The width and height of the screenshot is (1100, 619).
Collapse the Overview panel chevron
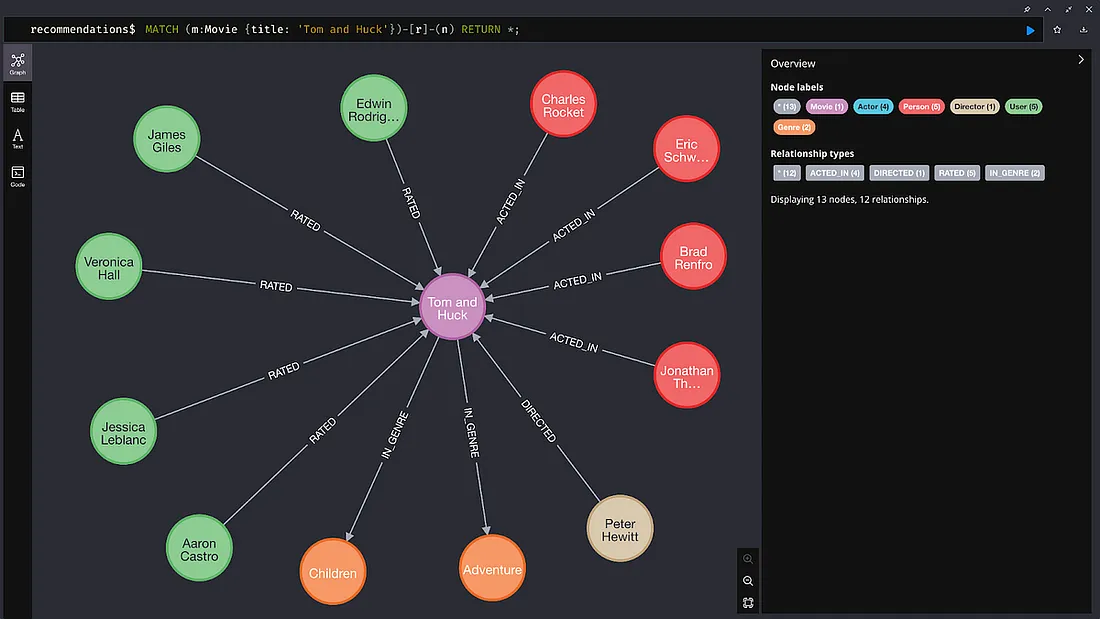[1081, 60]
